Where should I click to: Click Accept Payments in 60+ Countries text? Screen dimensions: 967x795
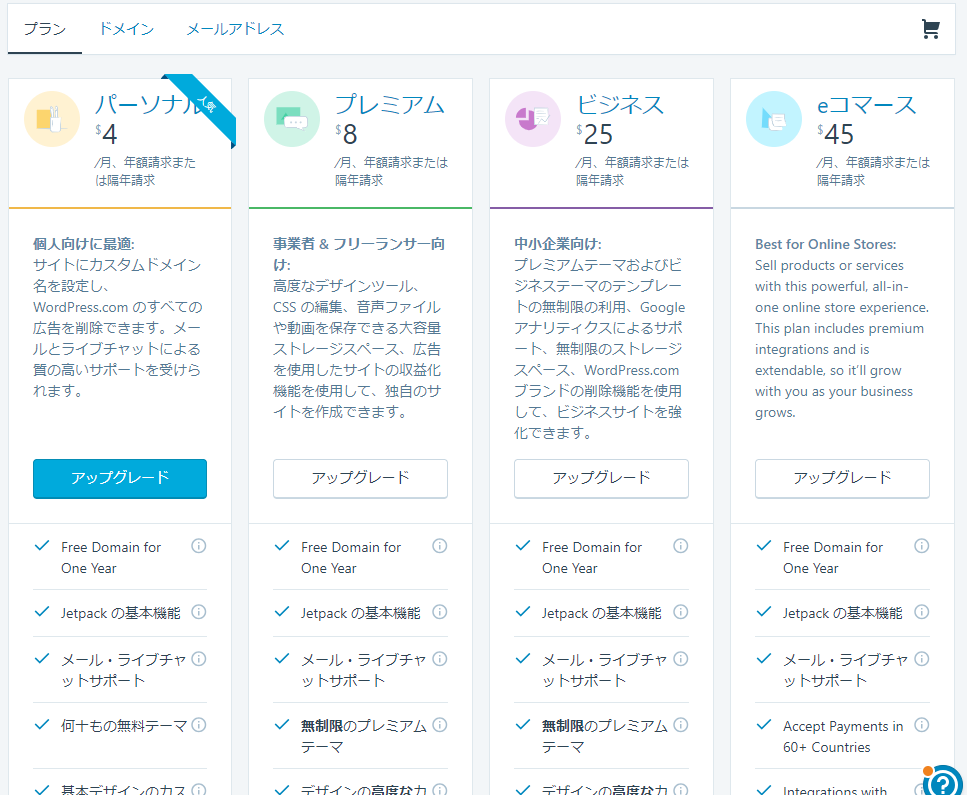(843, 736)
